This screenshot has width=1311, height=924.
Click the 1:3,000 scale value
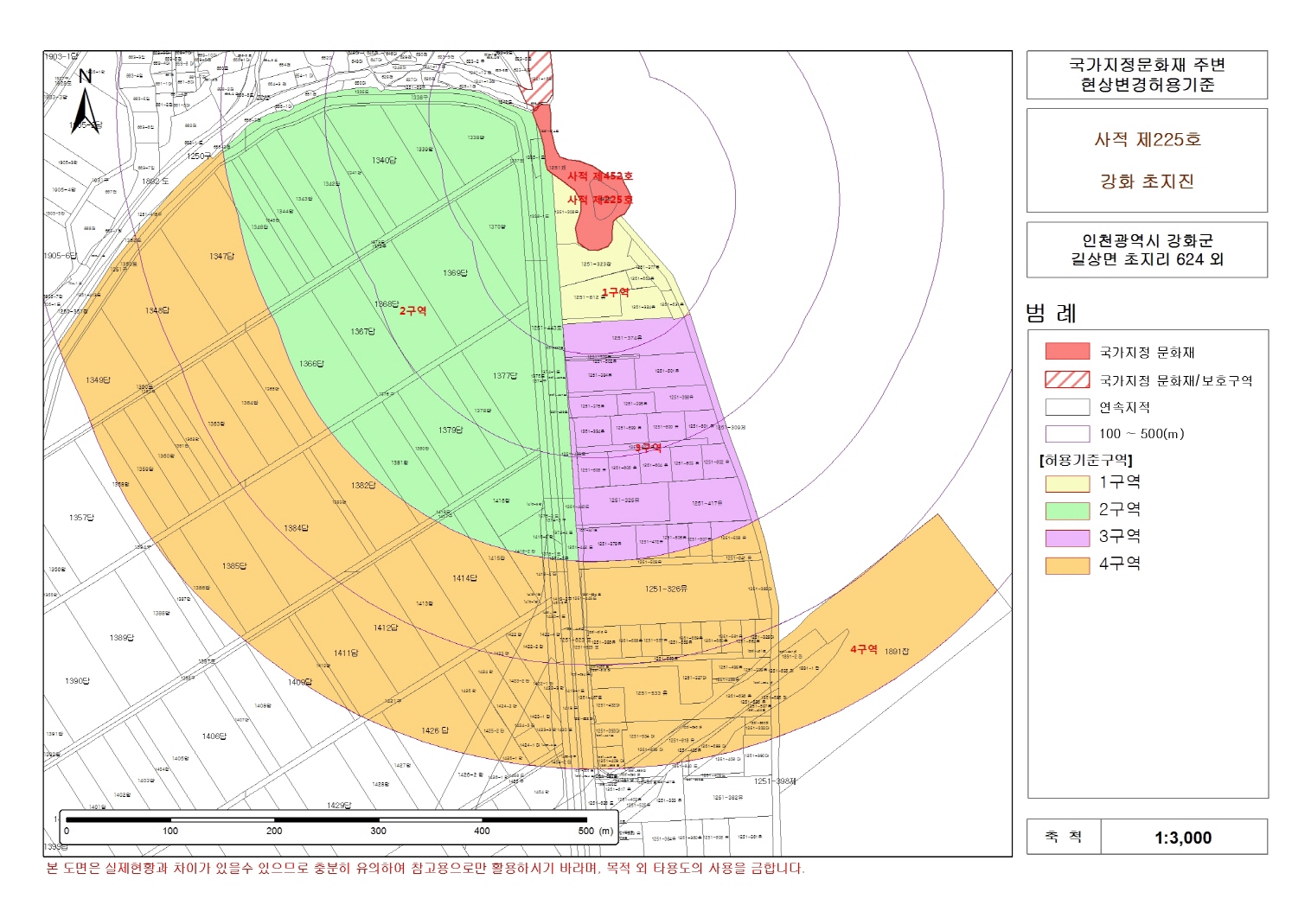[x=1182, y=838]
